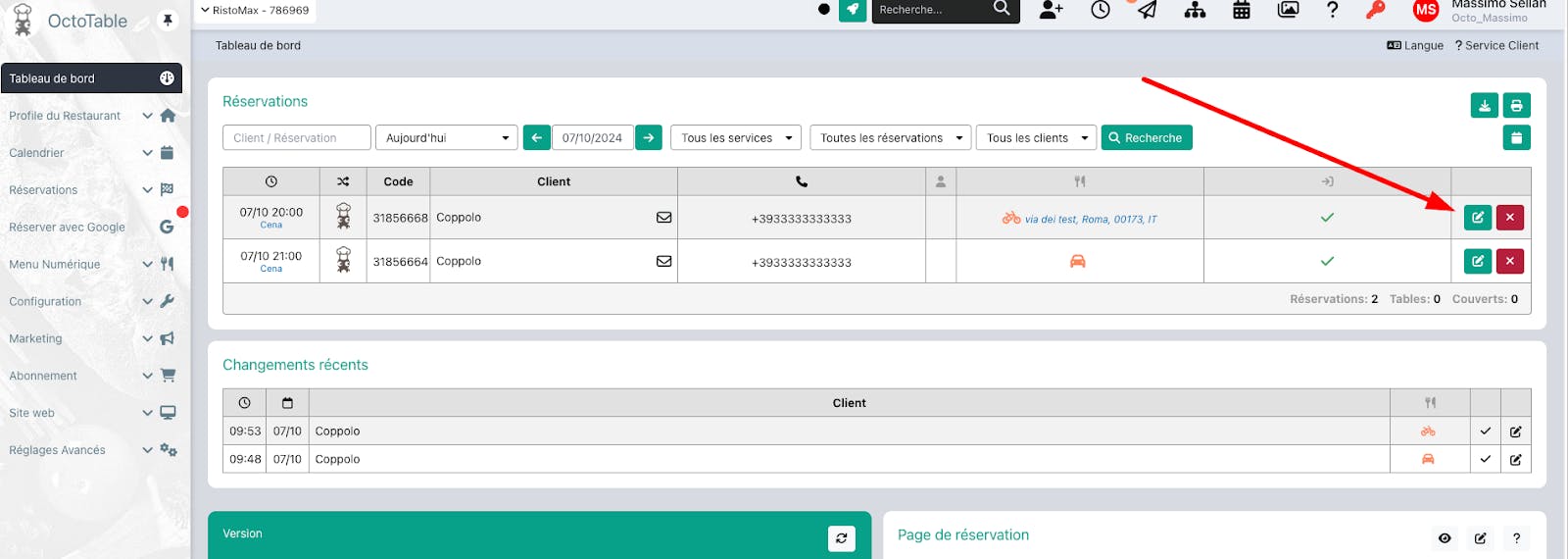This screenshot has width=1568, height=559.
Task: Edit reservation 31856664
Action: click(1478, 261)
